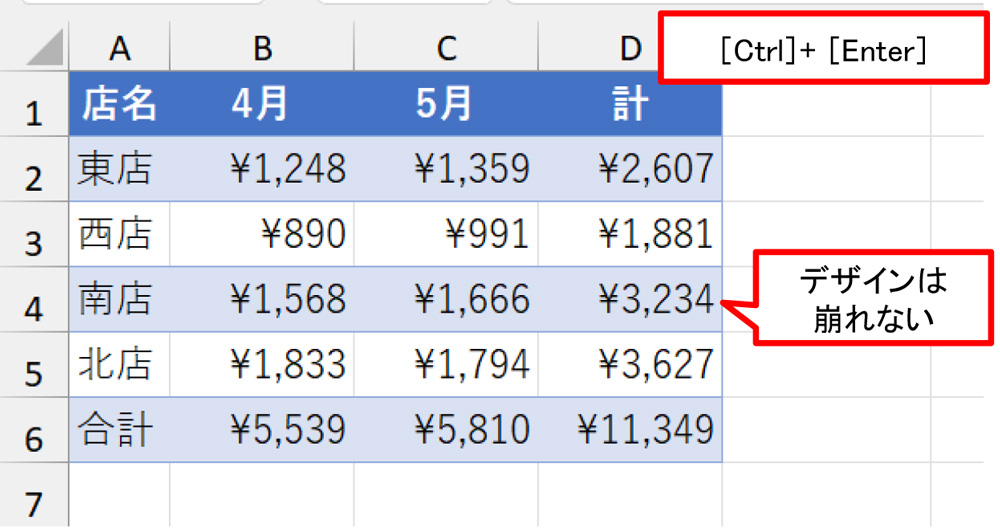This screenshot has height=530, width=1000.
Task: Select the 北店 cell
Action: (x=119, y=365)
